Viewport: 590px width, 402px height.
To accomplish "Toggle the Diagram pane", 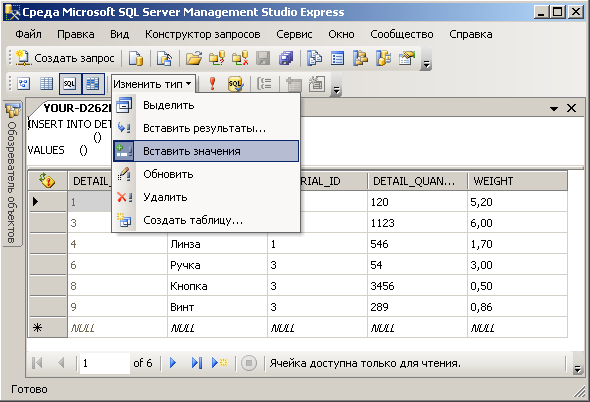I will [24, 84].
